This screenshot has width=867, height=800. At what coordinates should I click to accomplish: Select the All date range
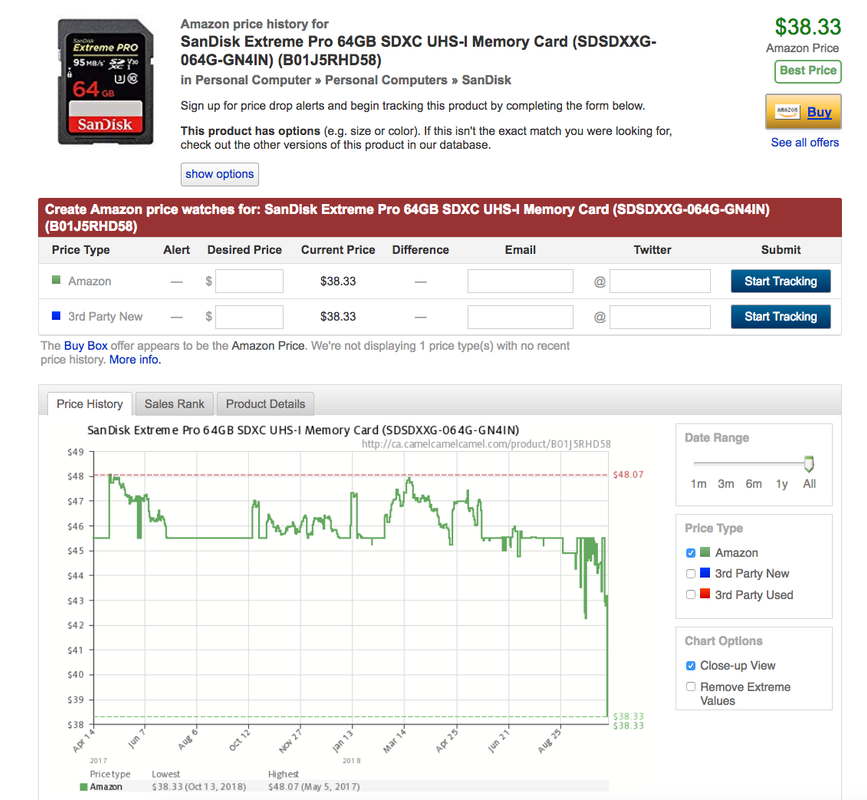[809, 484]
